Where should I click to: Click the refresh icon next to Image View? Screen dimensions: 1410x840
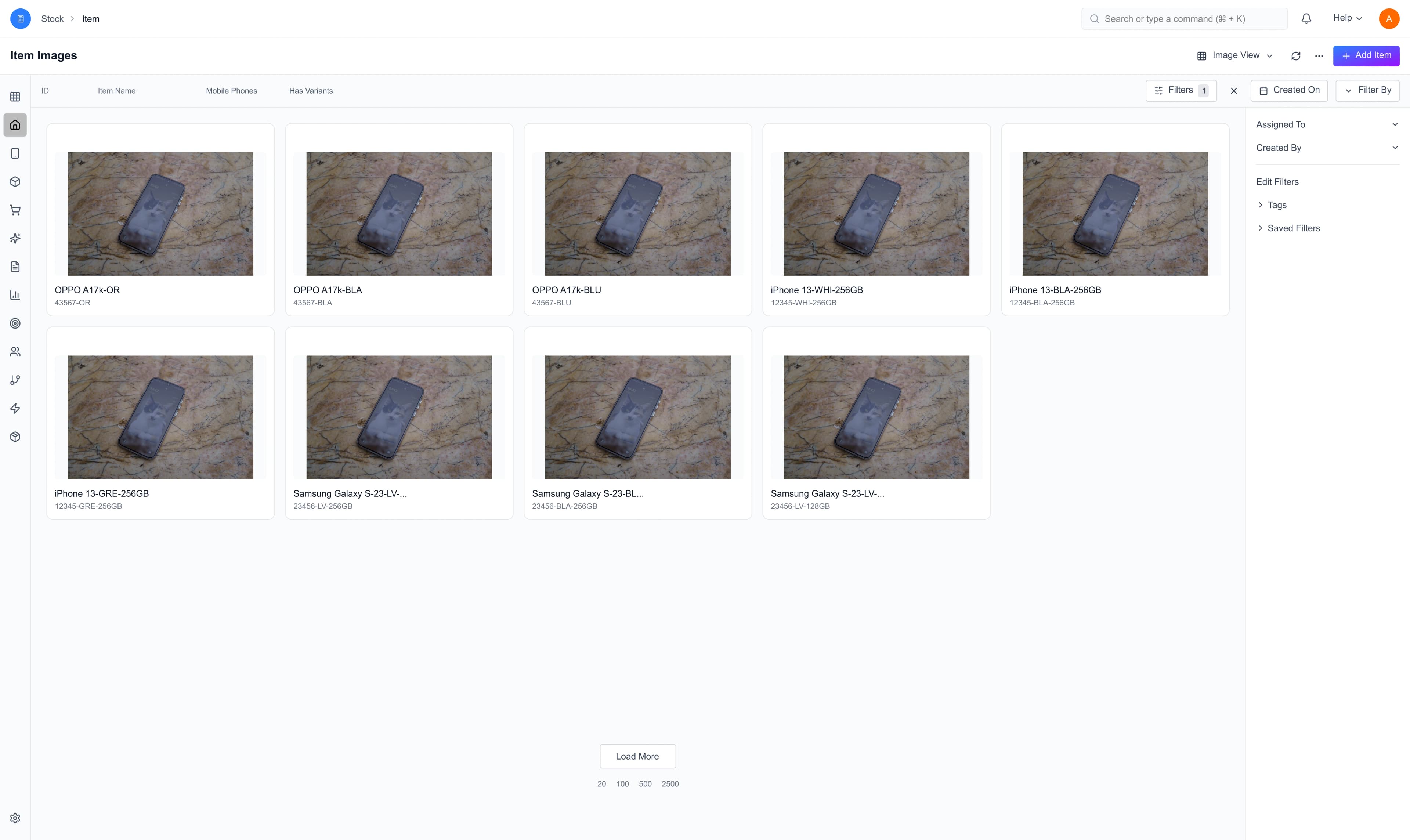tap(1296, 55)
